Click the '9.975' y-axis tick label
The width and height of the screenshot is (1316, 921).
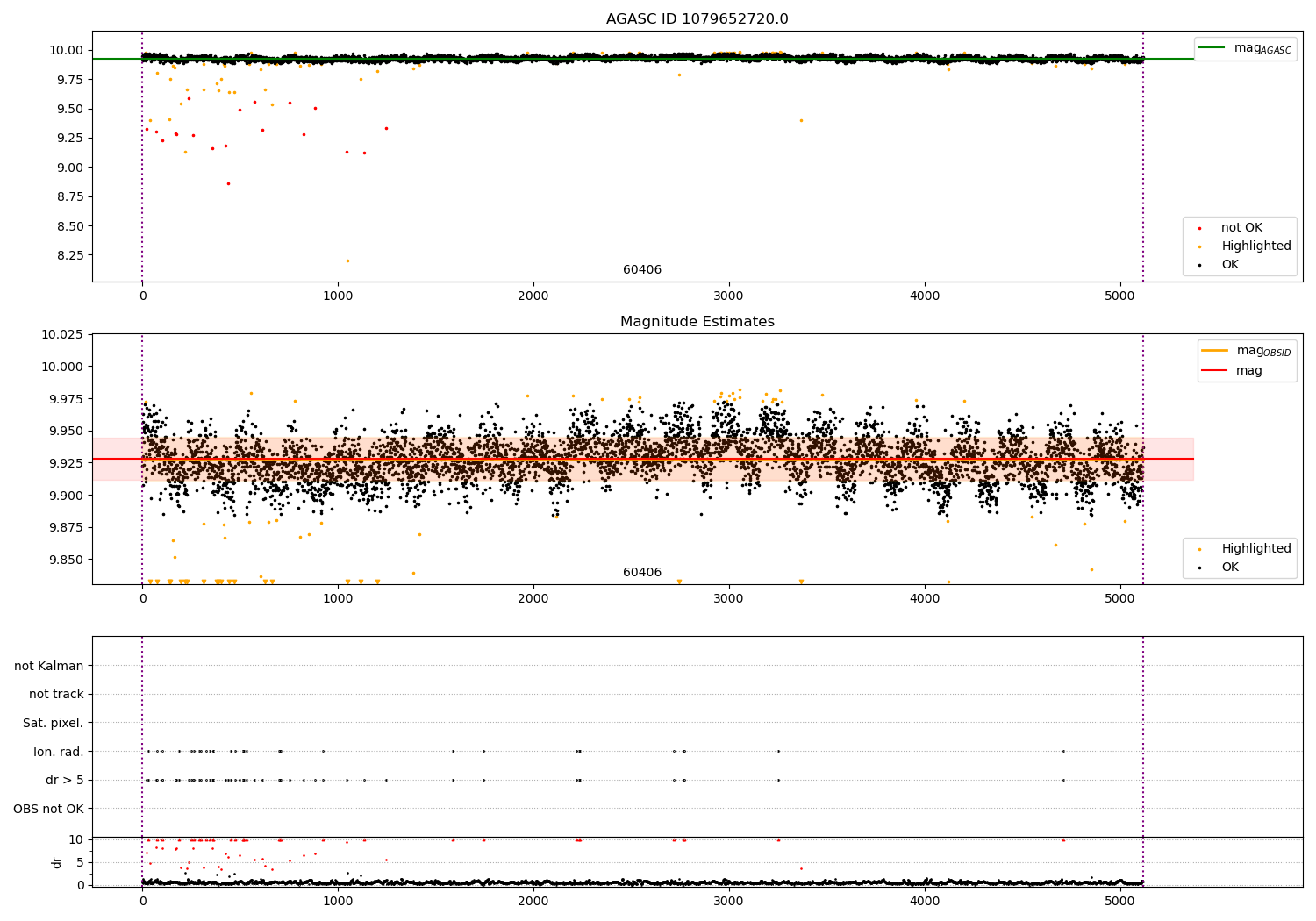click(67, 399)
